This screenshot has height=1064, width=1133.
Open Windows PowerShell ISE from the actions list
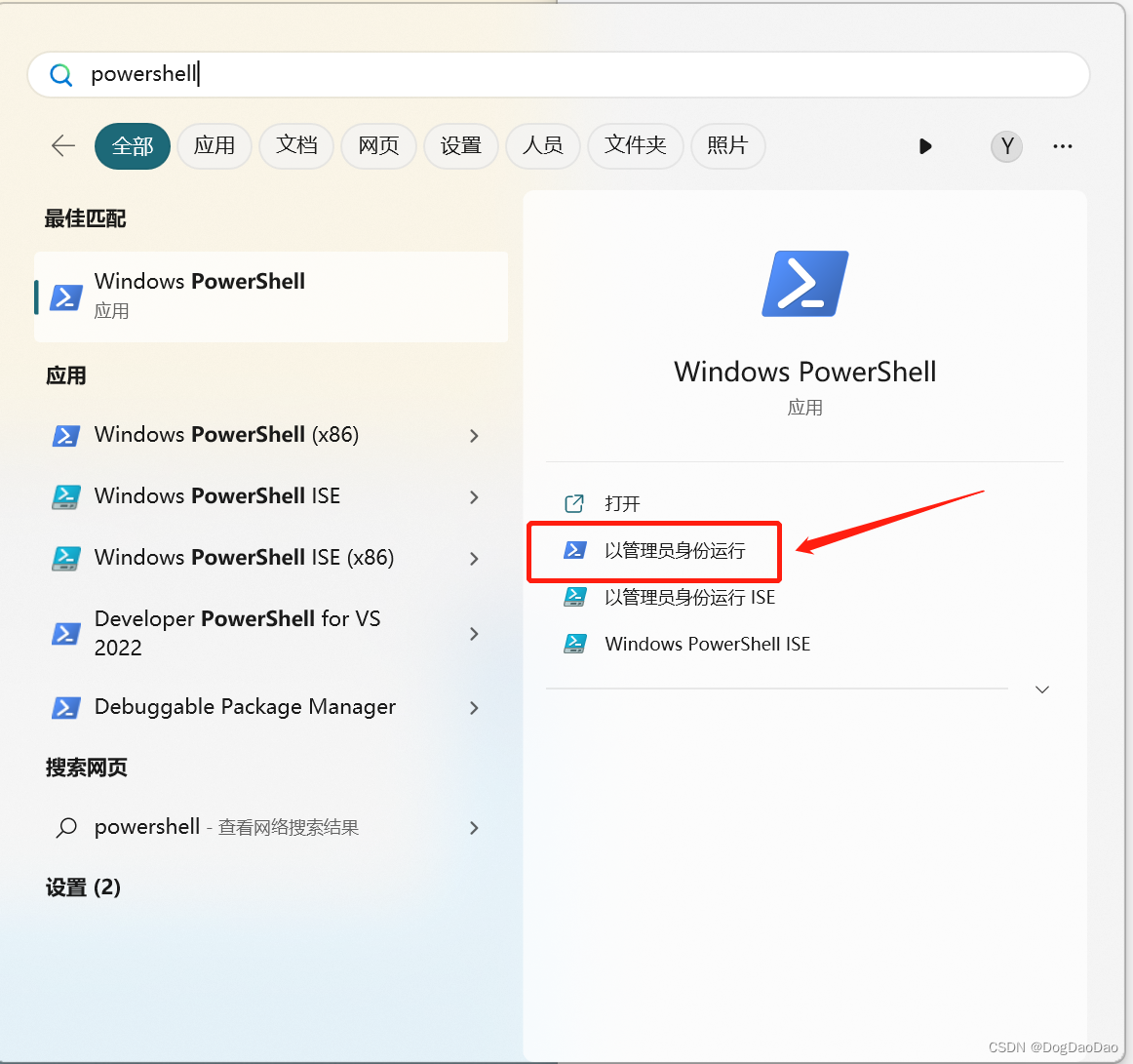(708, 644)
